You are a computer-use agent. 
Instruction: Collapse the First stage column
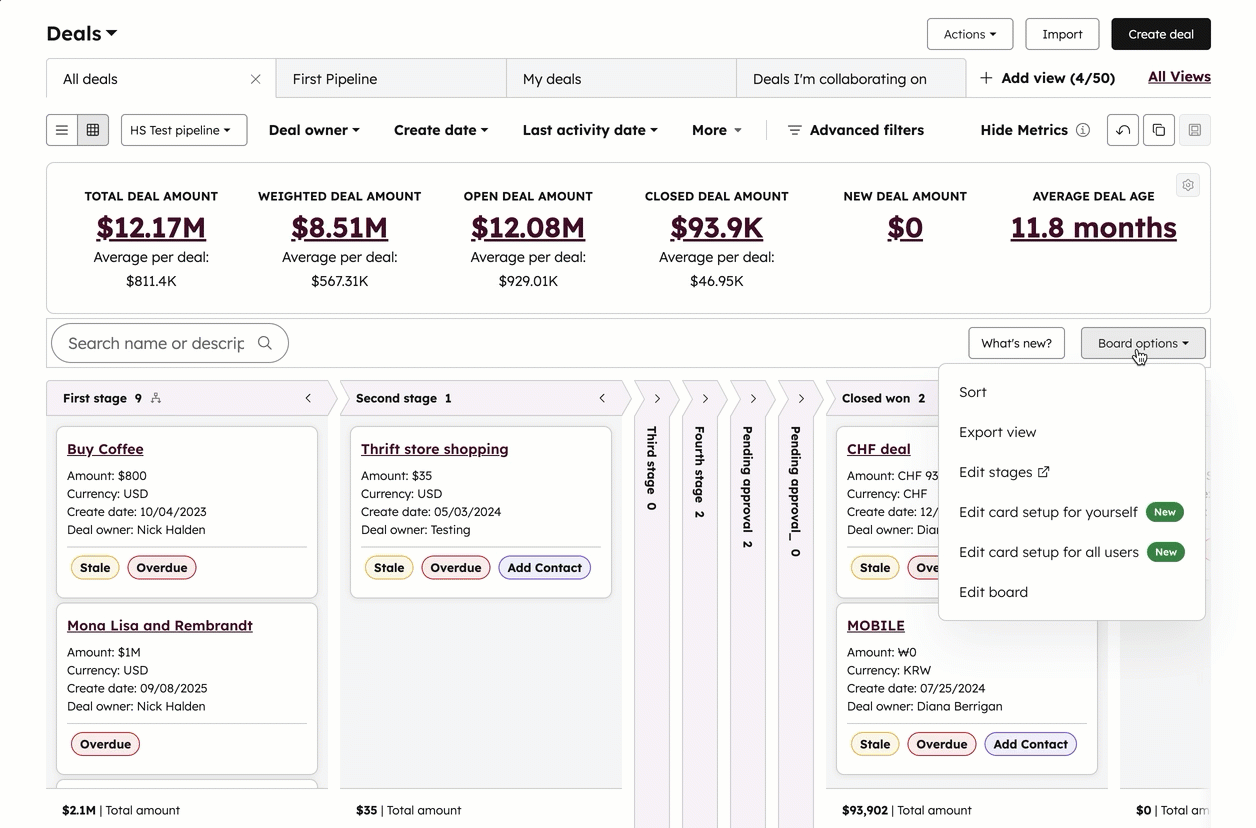(x=308, y=398)
